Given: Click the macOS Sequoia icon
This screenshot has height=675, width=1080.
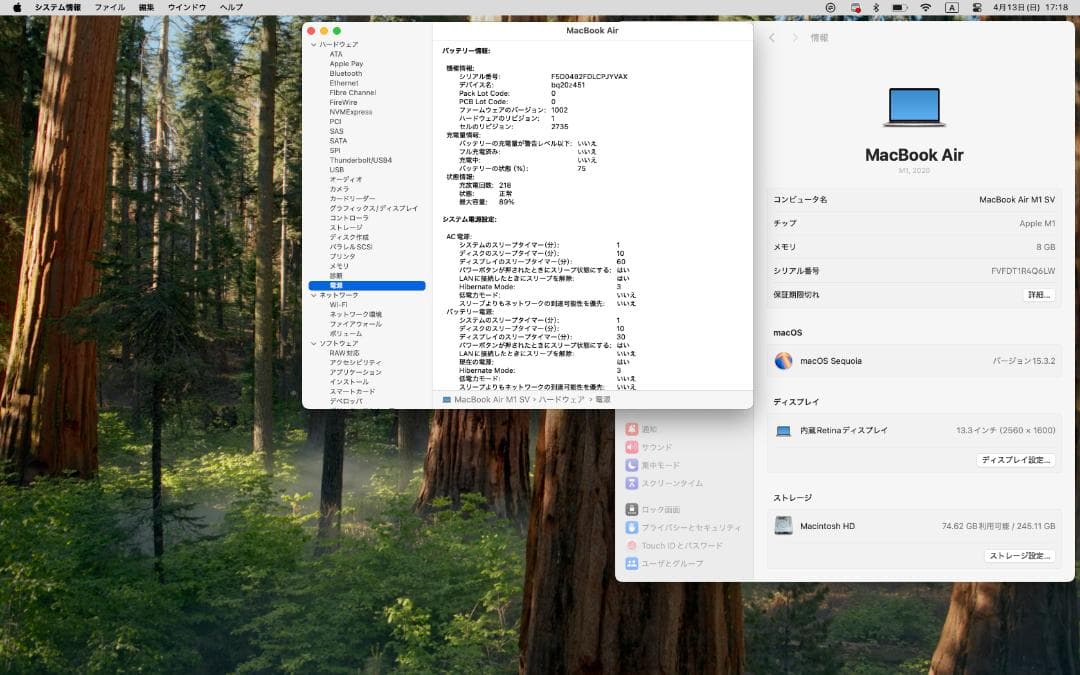Looking at the screenshot, I should 783,361.
